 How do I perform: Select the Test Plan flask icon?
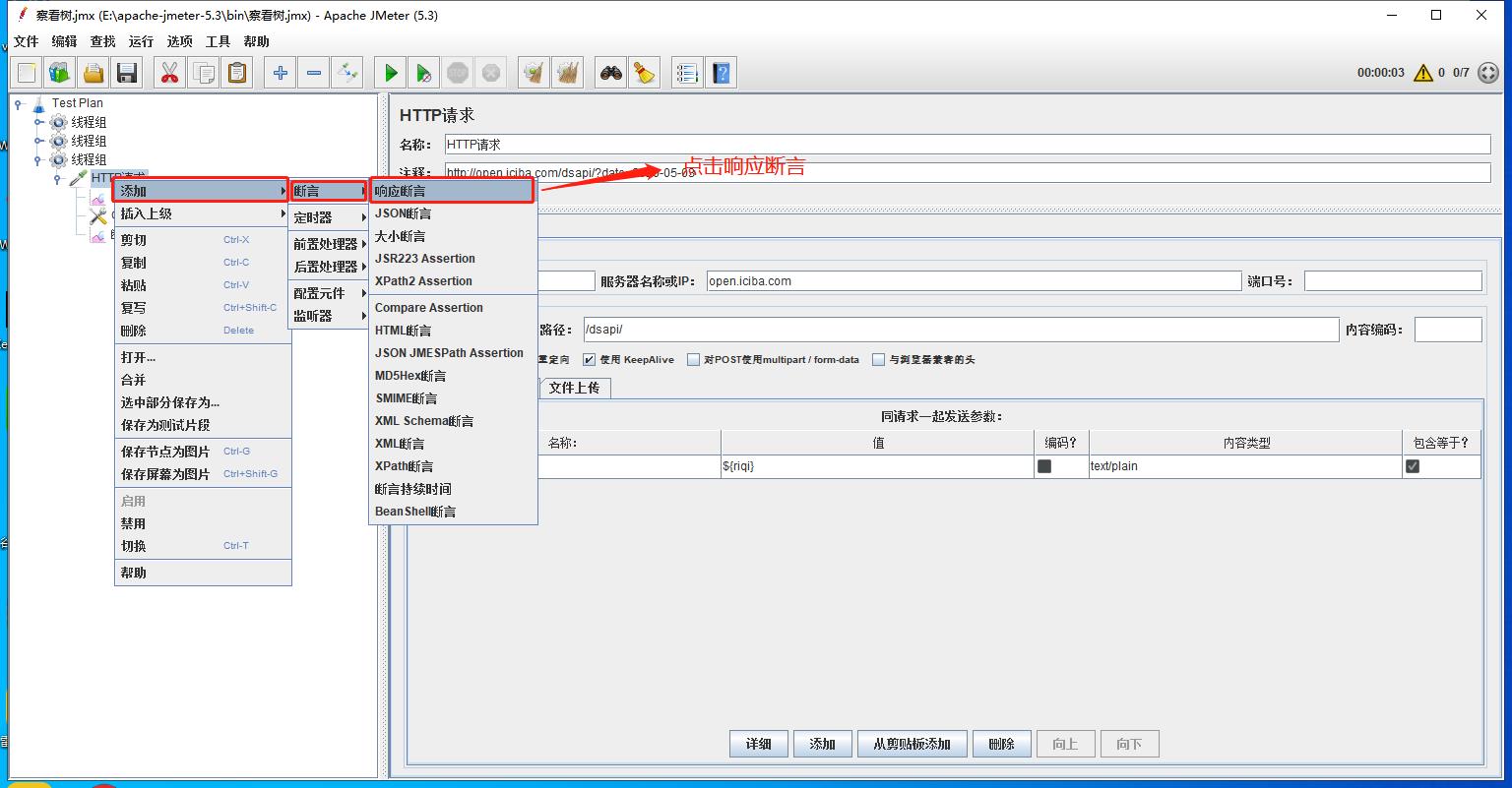coord(39,103)
